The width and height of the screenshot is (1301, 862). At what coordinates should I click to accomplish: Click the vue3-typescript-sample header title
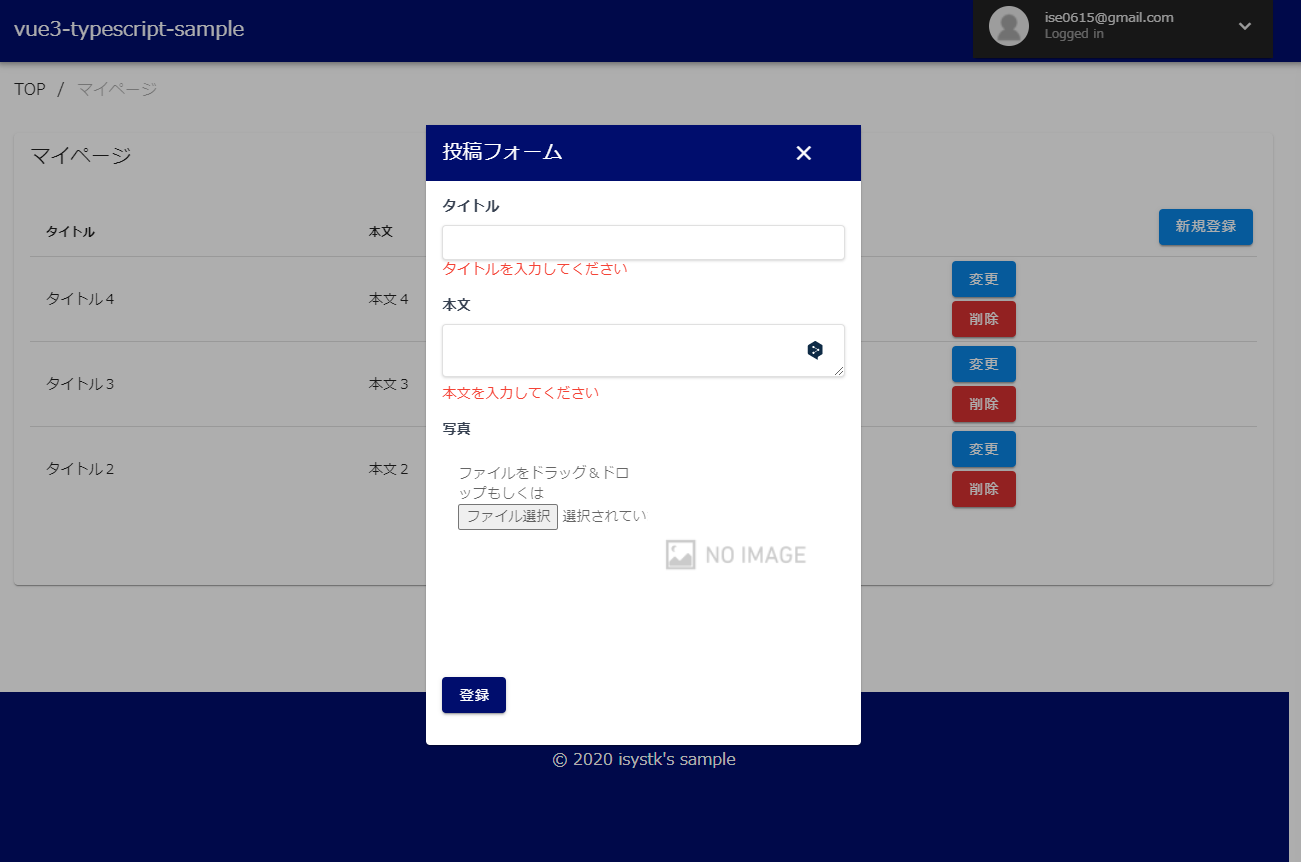tap(128, 29)
